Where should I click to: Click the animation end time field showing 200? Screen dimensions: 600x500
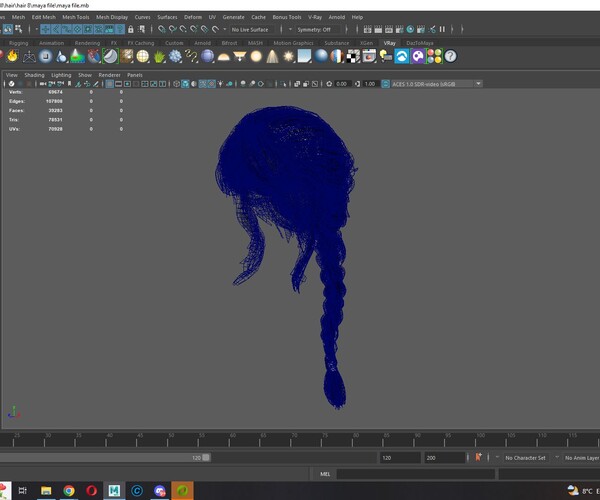point(445,458)
